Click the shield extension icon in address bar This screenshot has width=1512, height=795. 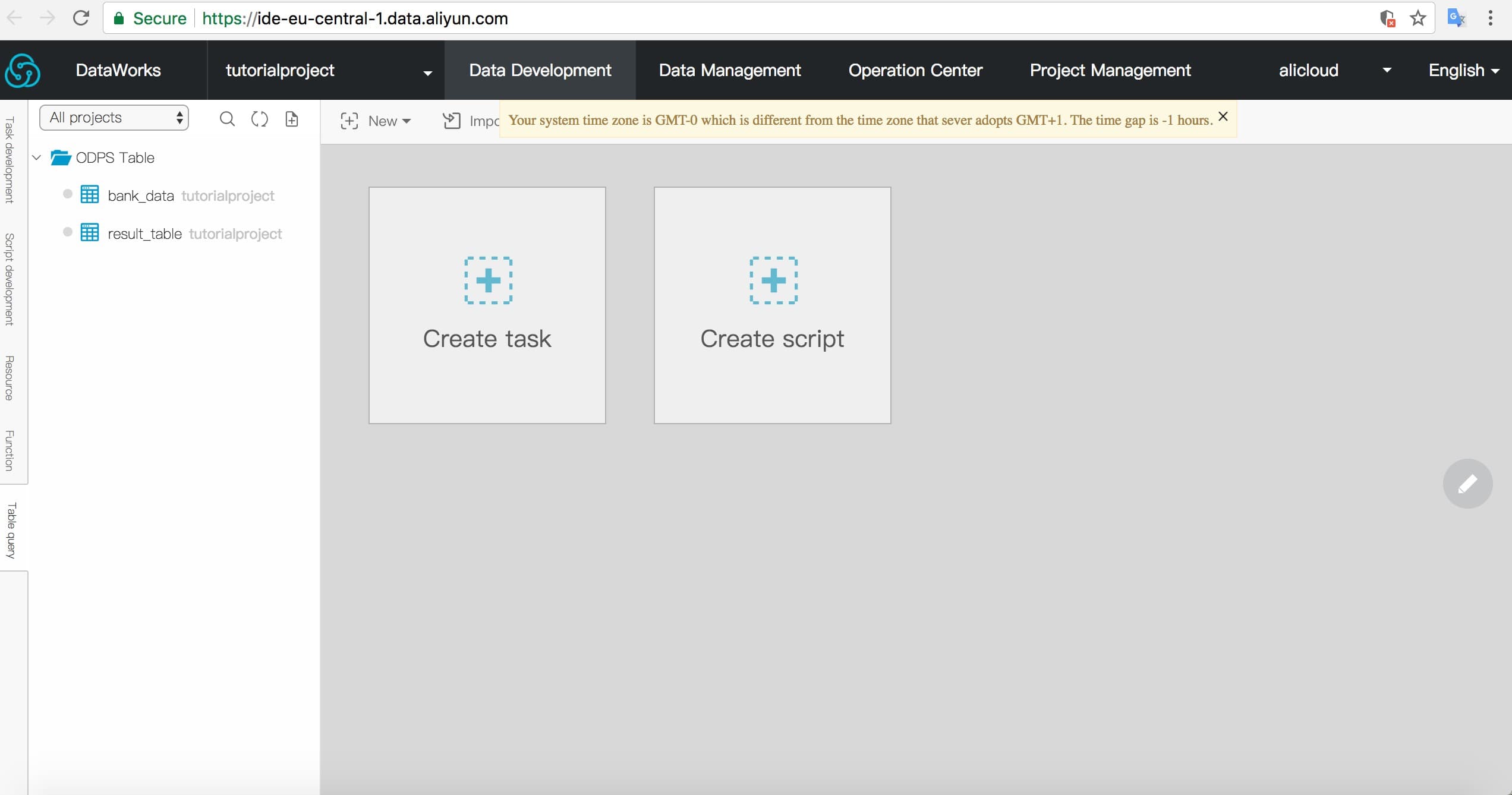[1387, 18]
